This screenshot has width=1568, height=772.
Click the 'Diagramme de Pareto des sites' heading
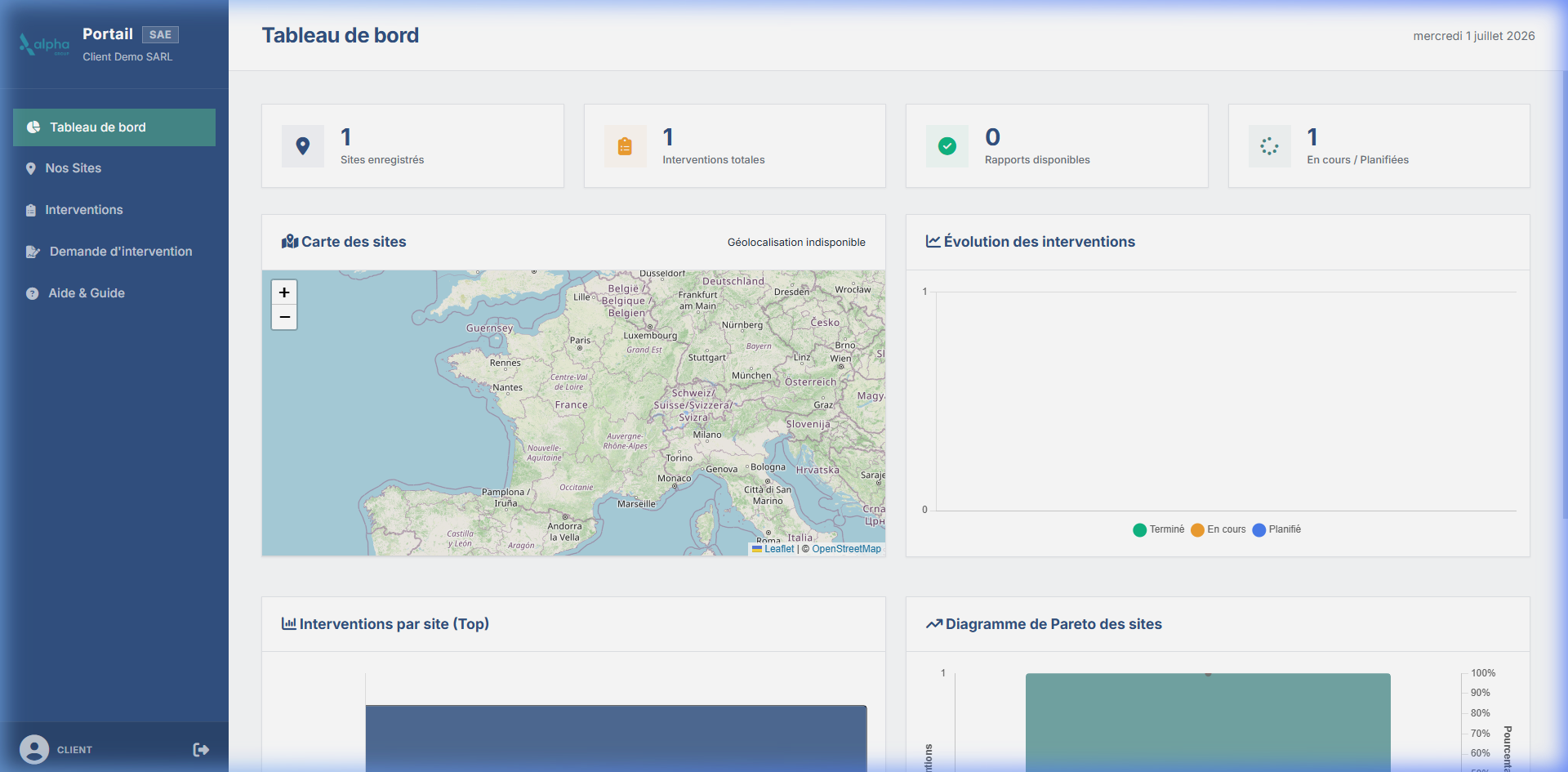1053,624
